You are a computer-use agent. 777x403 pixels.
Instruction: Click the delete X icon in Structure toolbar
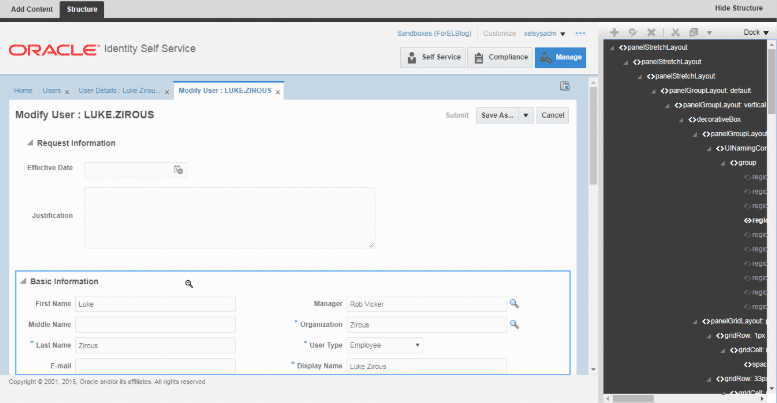[651, 32]
